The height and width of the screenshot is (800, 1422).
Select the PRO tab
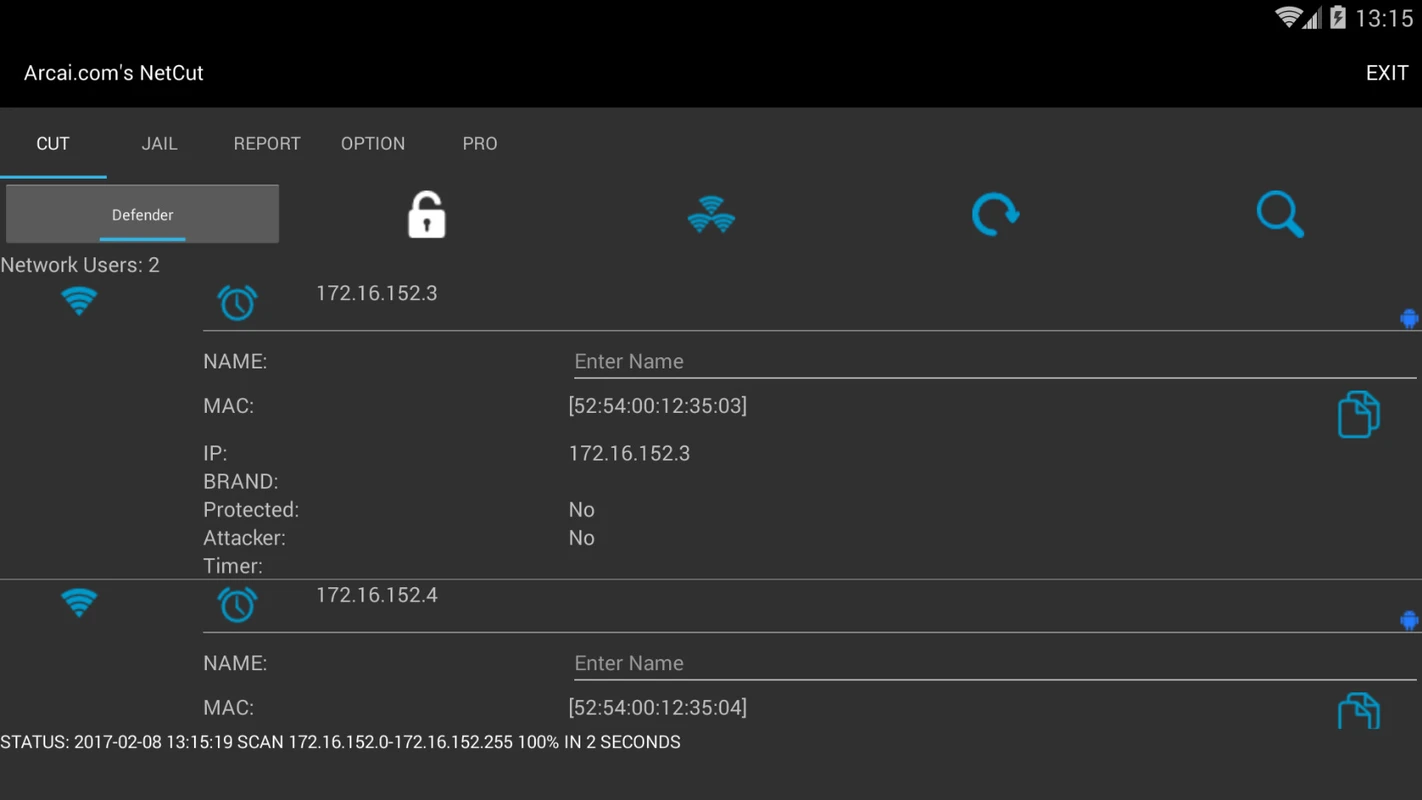[x=480, y=144]
